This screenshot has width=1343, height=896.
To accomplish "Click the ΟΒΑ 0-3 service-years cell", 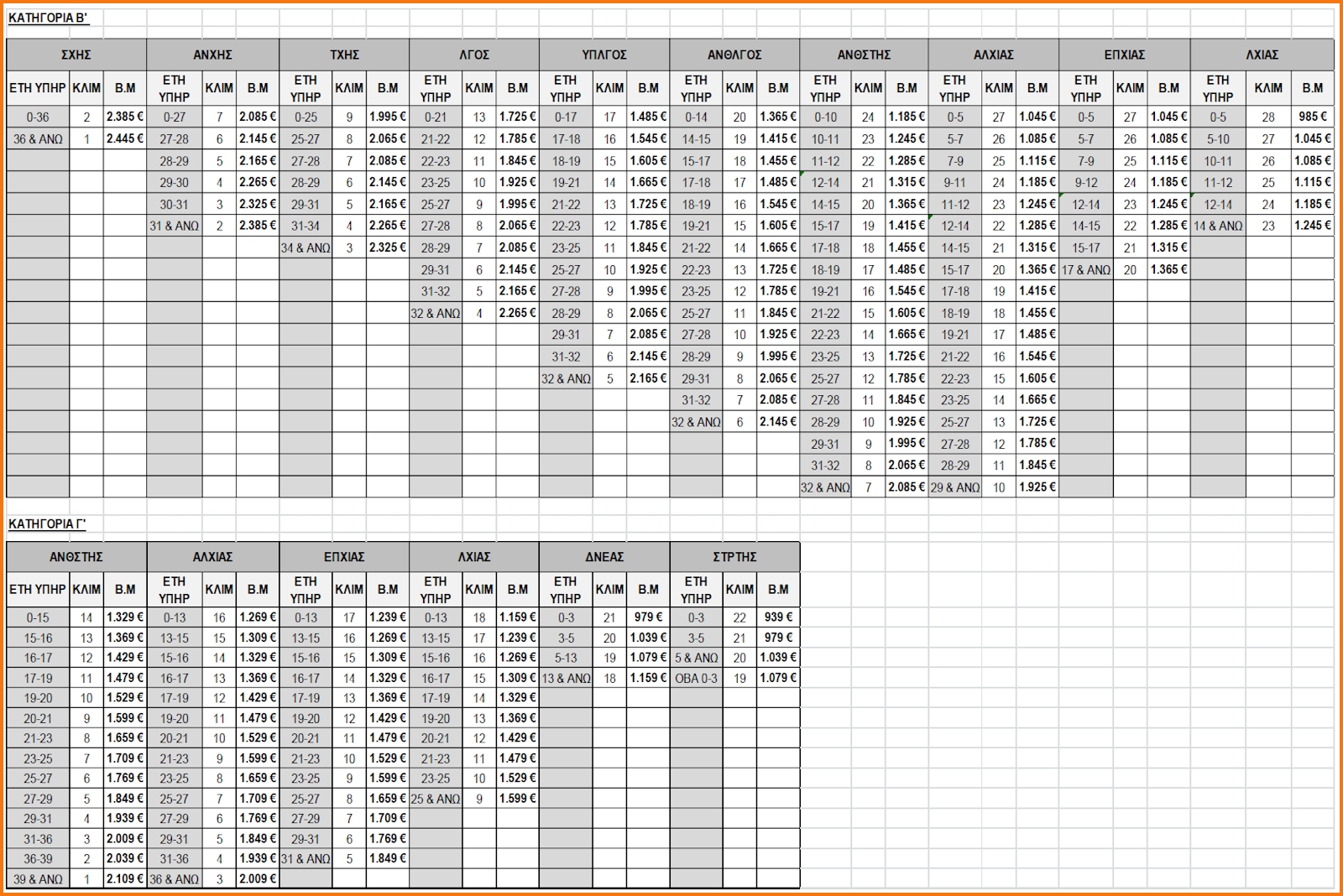I will point(696,678).
